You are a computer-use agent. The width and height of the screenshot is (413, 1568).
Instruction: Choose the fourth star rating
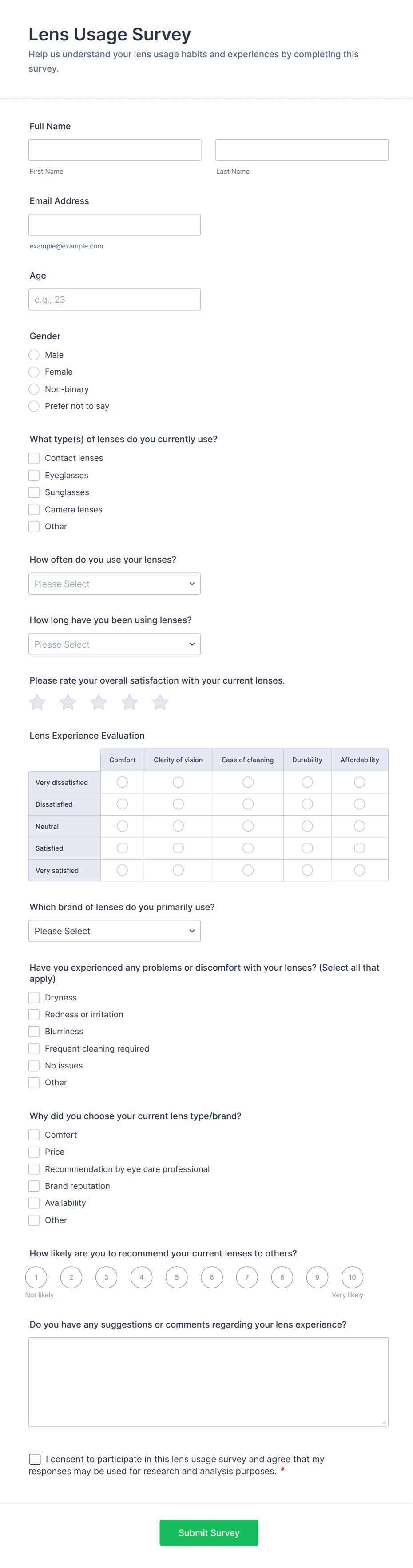pyautogui.click(x=130, y=702)
